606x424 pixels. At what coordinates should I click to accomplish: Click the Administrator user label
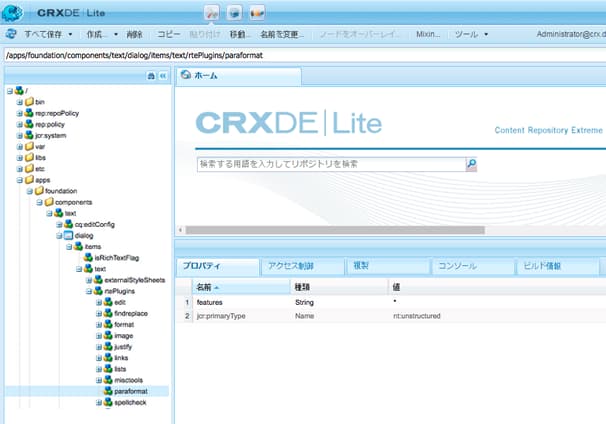(x=571, y=34)
